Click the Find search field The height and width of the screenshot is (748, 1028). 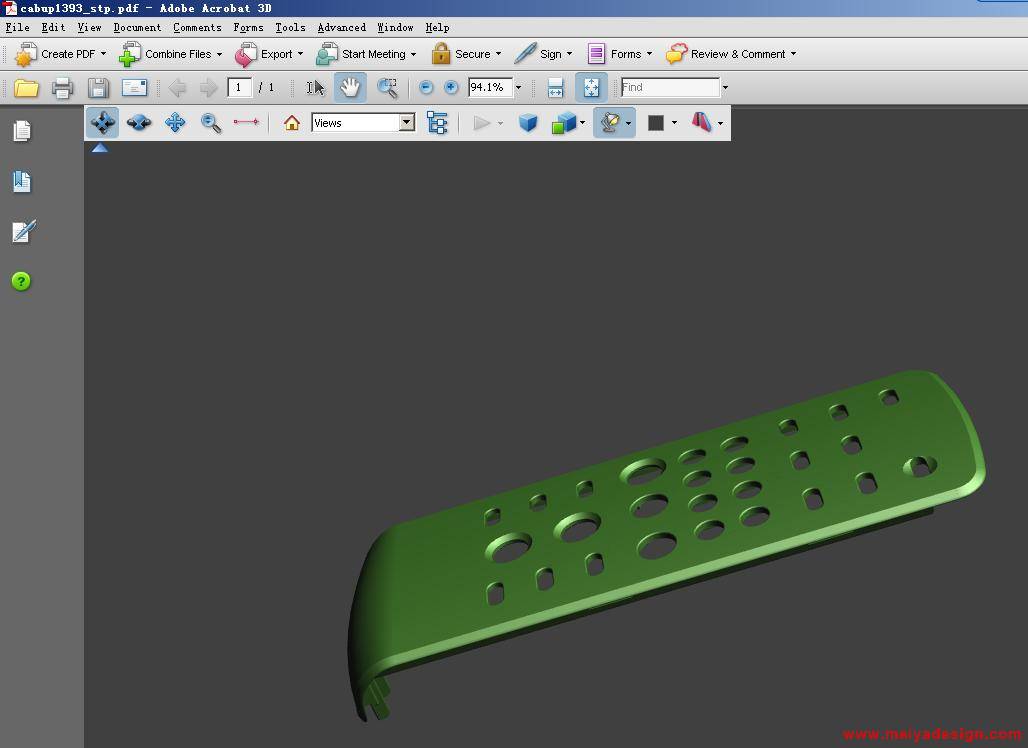(x=670, y=87)
